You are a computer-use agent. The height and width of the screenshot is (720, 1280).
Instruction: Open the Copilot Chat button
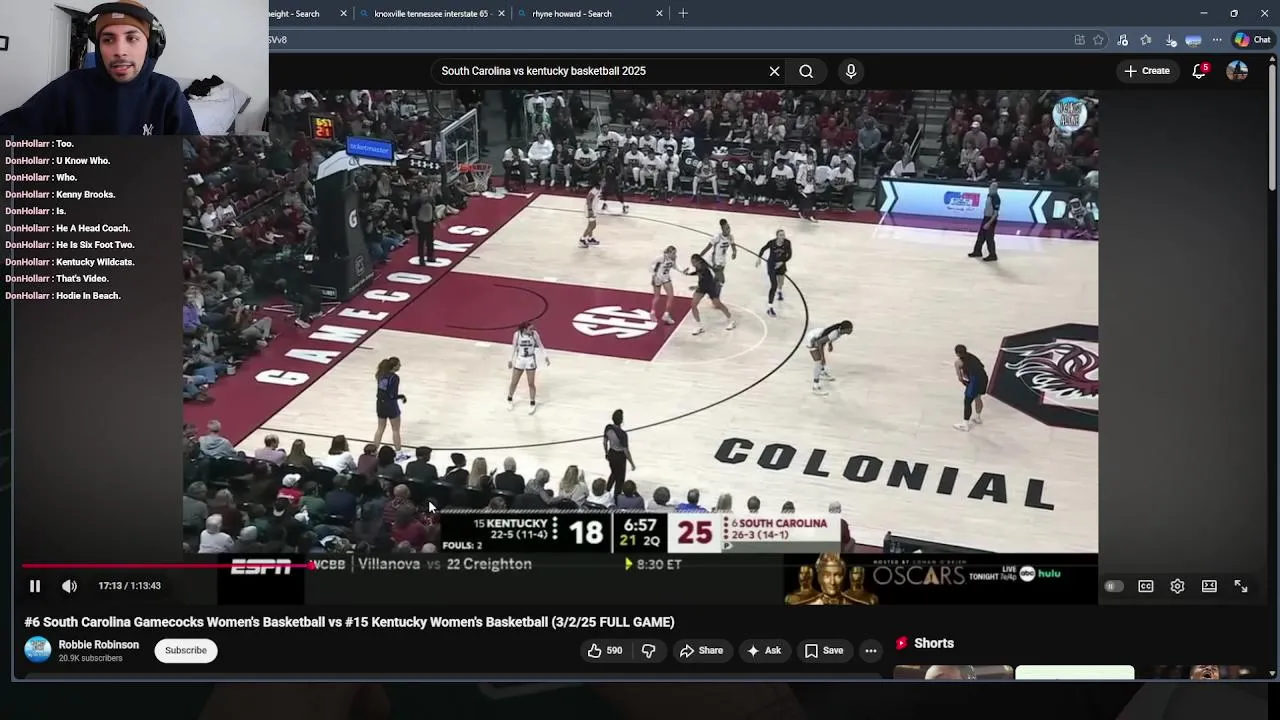point(1252,40)
